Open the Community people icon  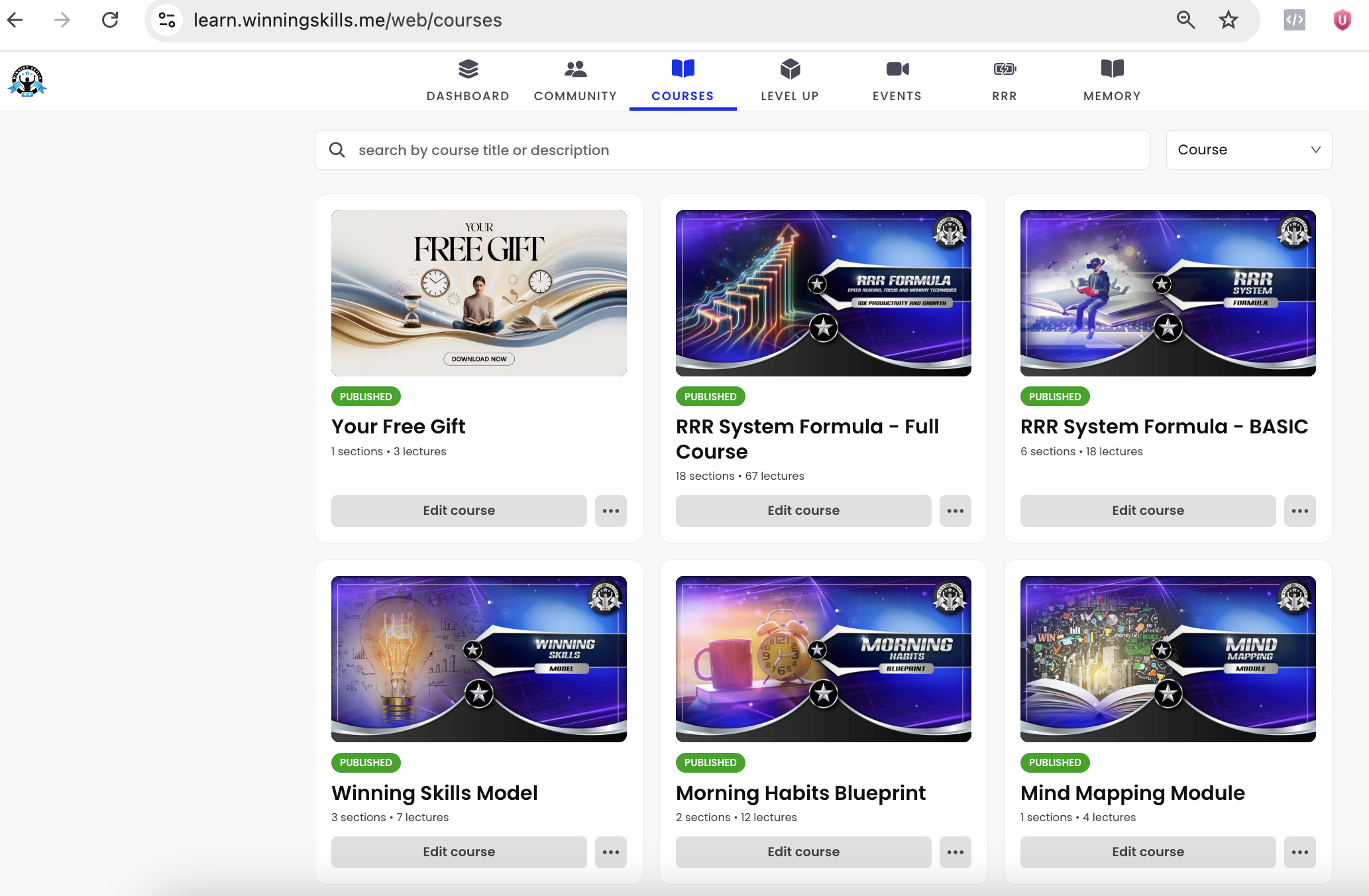click(575, 69)
